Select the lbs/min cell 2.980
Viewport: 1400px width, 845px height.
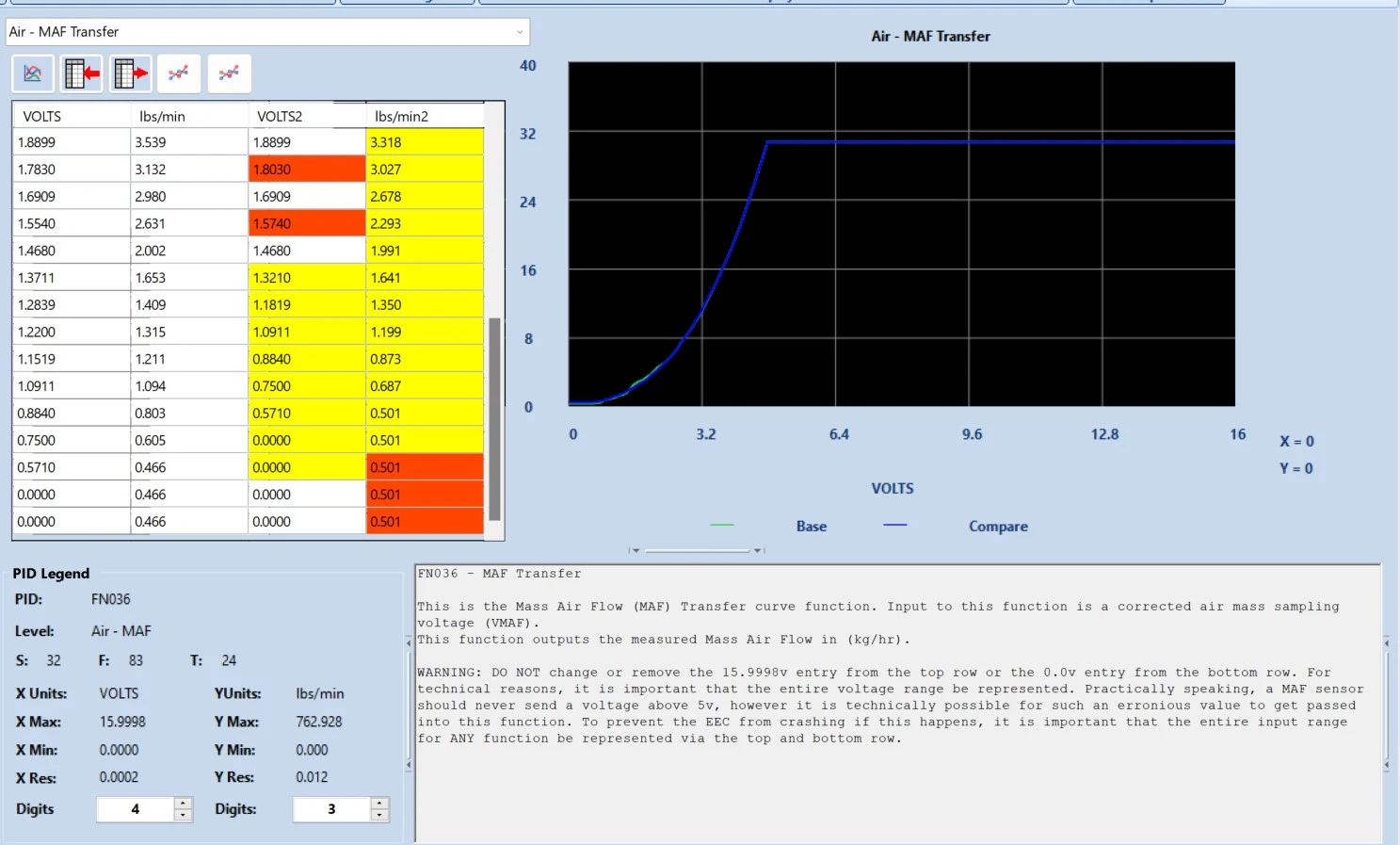189,197
